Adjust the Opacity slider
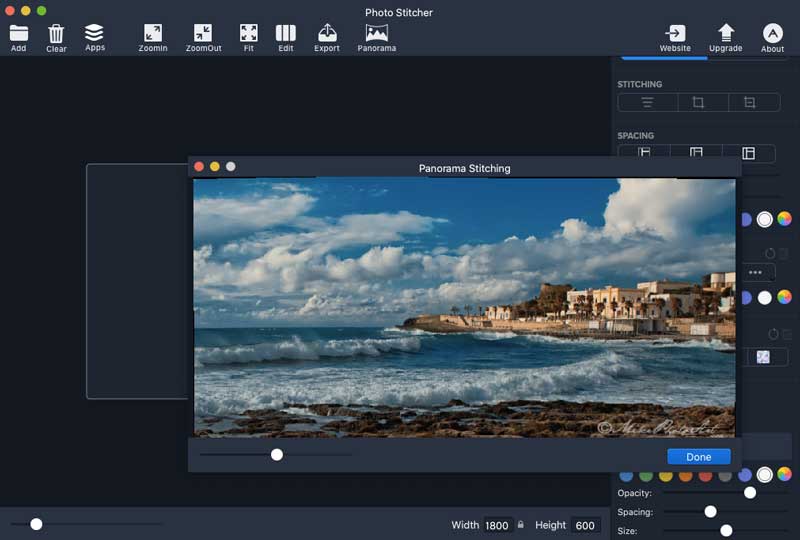The width and height of the screenshot is (800, 540). click(x=749, y=493)
